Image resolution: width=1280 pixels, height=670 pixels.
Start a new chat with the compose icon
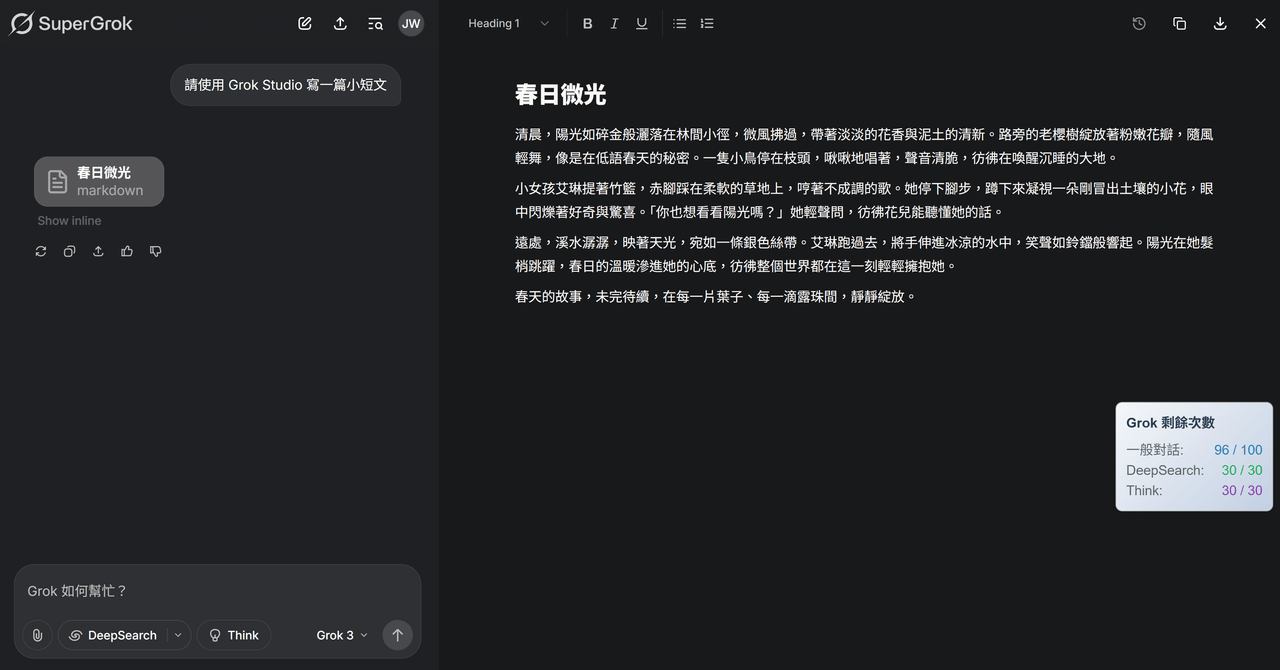click(304, 23)
